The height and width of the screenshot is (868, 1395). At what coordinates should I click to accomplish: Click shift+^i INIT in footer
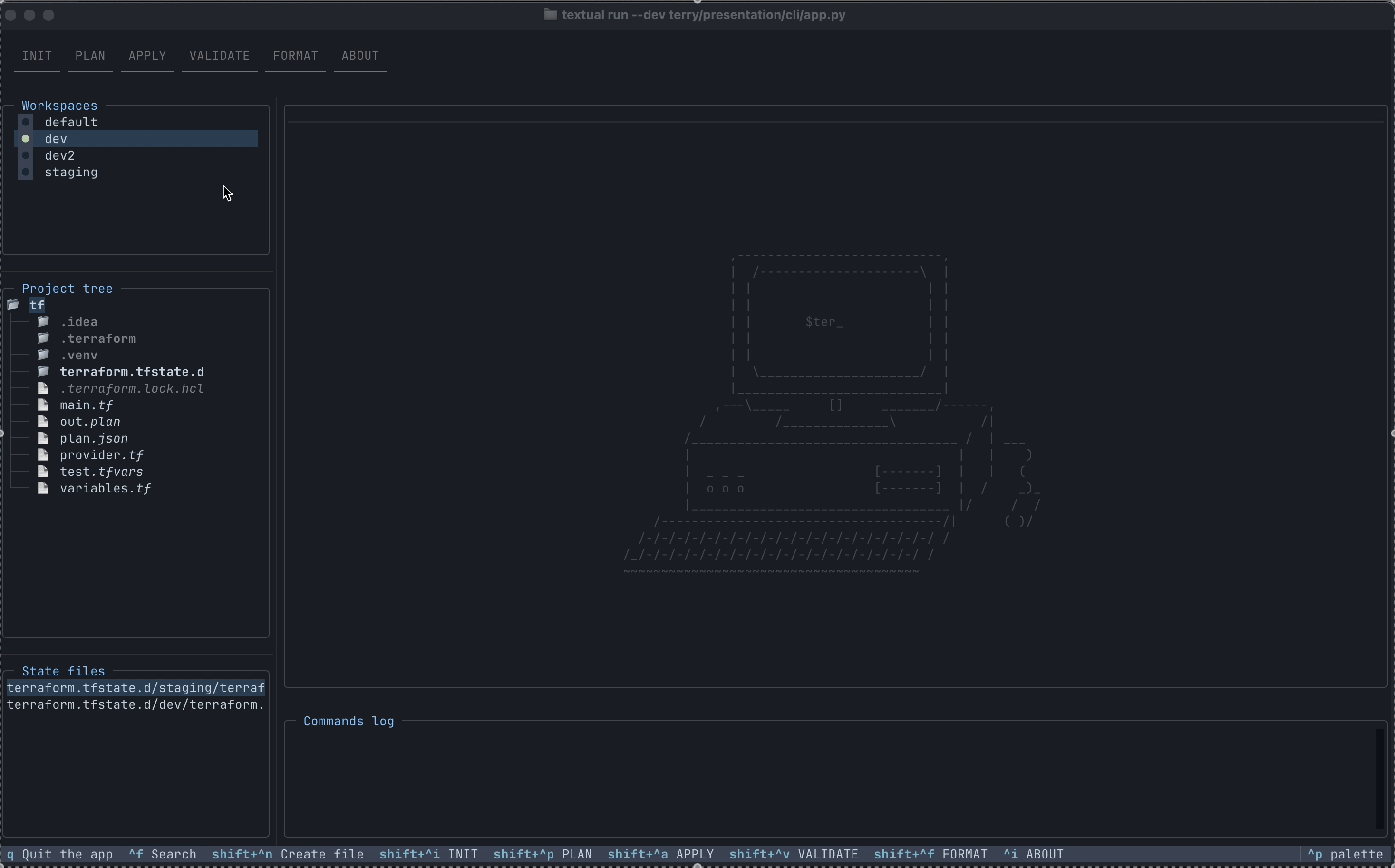click(x=428, y=854)
